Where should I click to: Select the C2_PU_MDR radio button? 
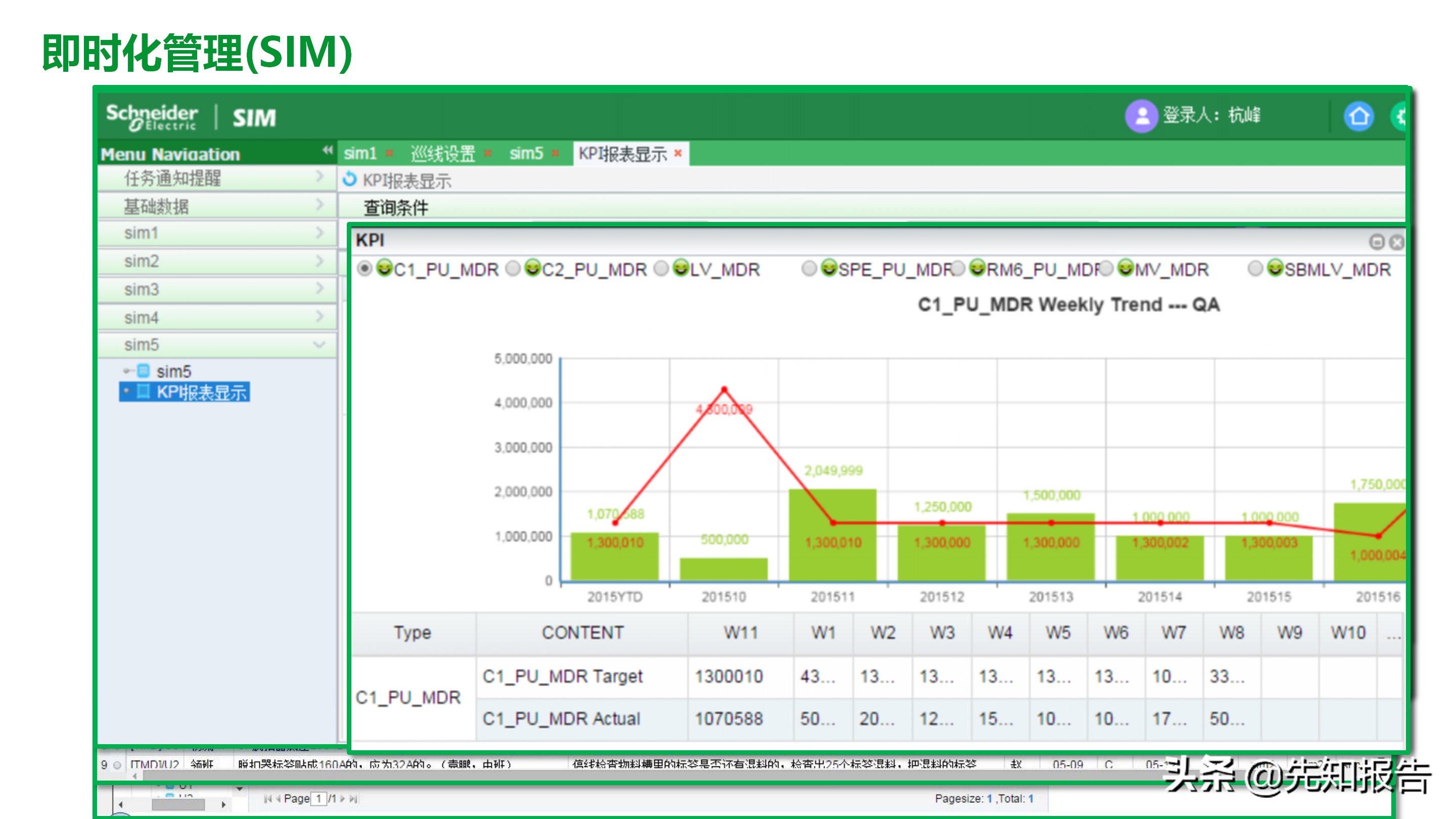point(513,268)
